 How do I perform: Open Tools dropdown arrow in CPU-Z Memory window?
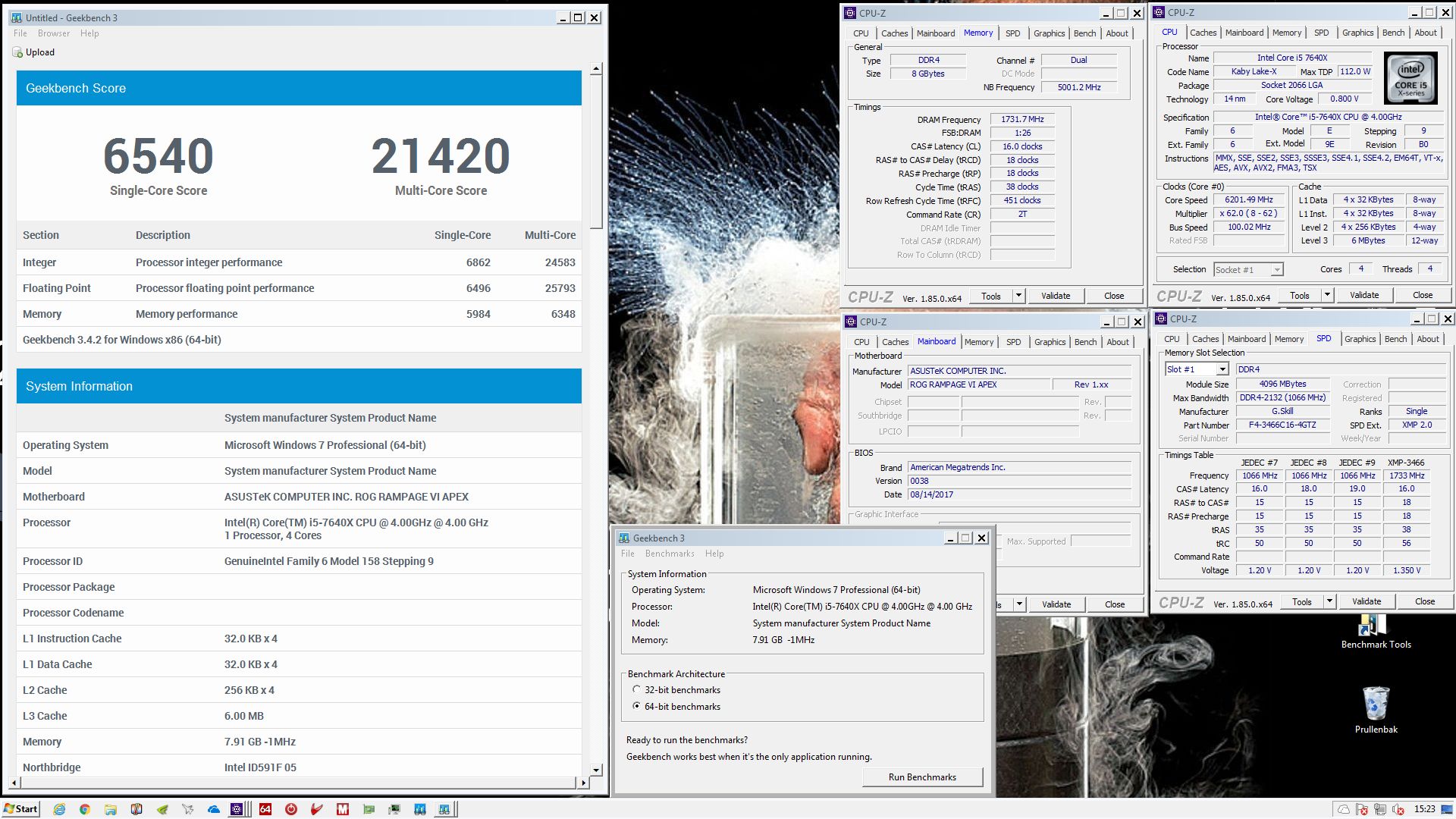[1018, 296]
